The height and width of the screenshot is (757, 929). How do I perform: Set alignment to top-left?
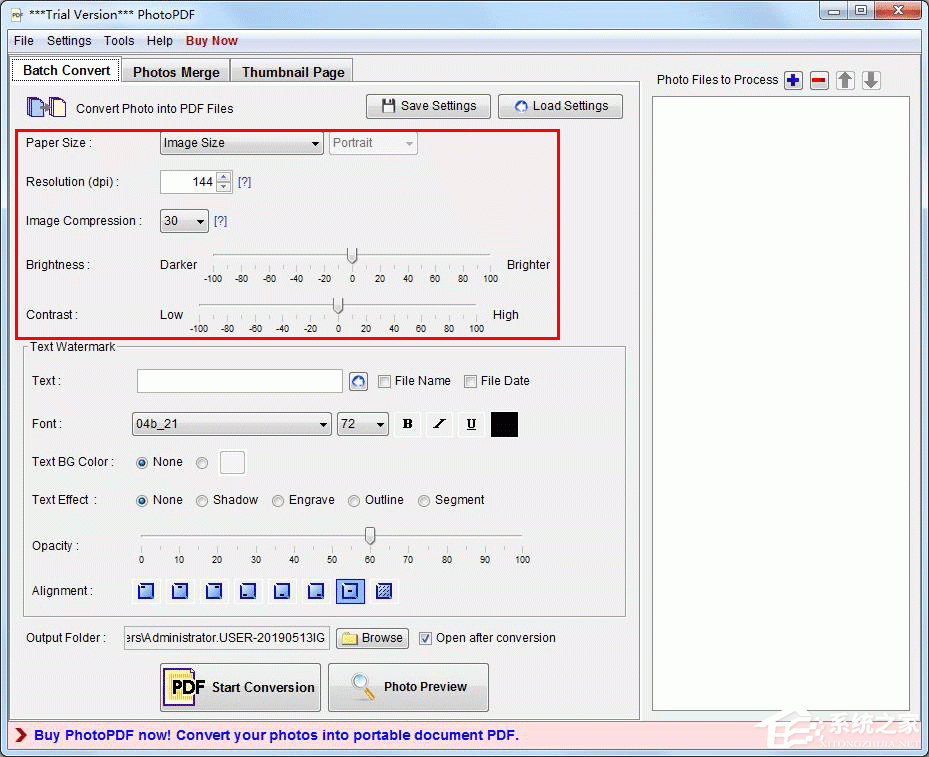pos(146,591)
